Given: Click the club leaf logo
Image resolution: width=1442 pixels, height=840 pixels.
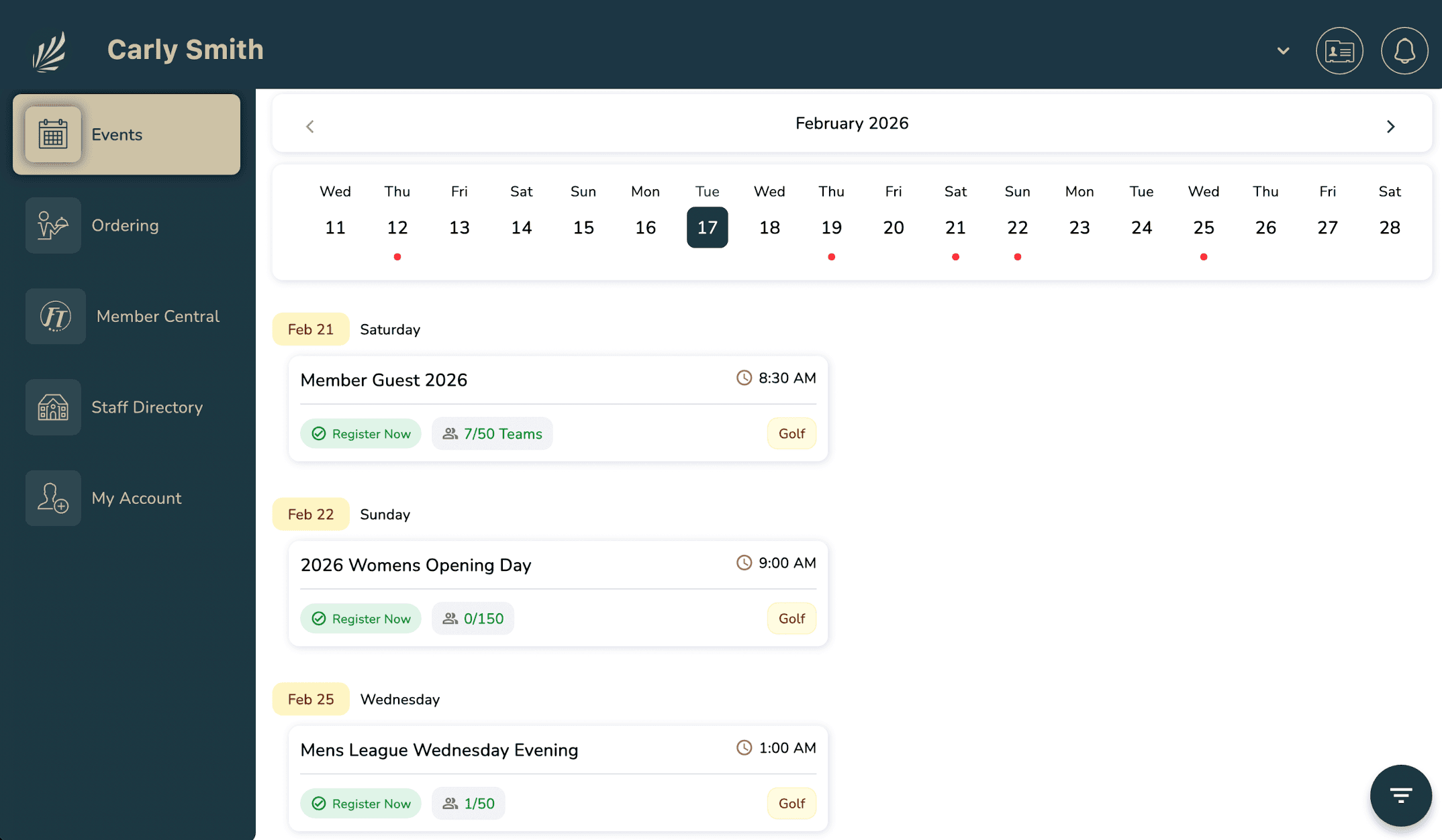Looking at the screenshot, I should click(x=50, y=51).
